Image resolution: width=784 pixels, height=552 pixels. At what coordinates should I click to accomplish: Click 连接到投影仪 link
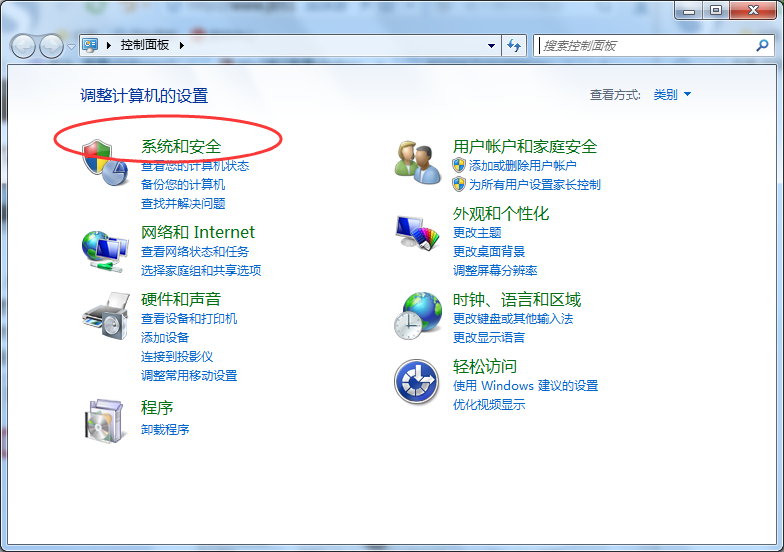coord(177,356)
